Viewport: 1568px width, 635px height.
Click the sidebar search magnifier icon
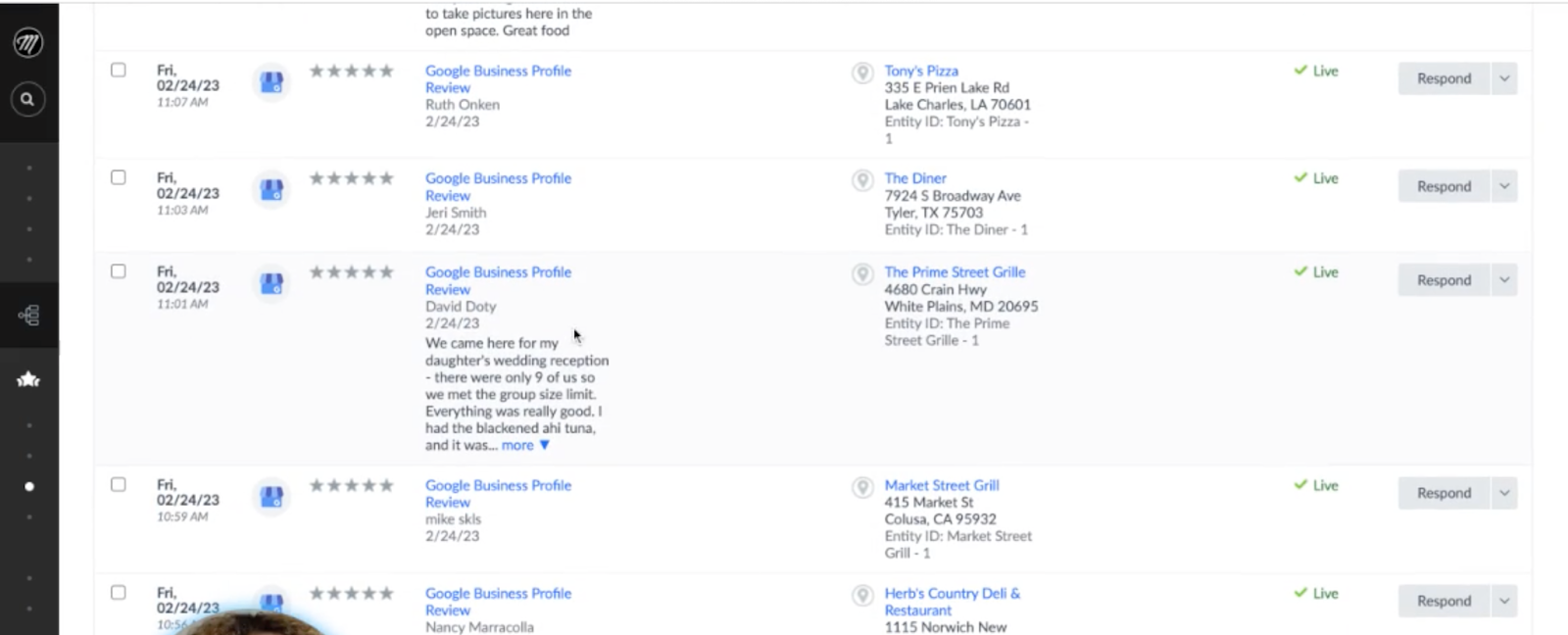pos(27,99)
